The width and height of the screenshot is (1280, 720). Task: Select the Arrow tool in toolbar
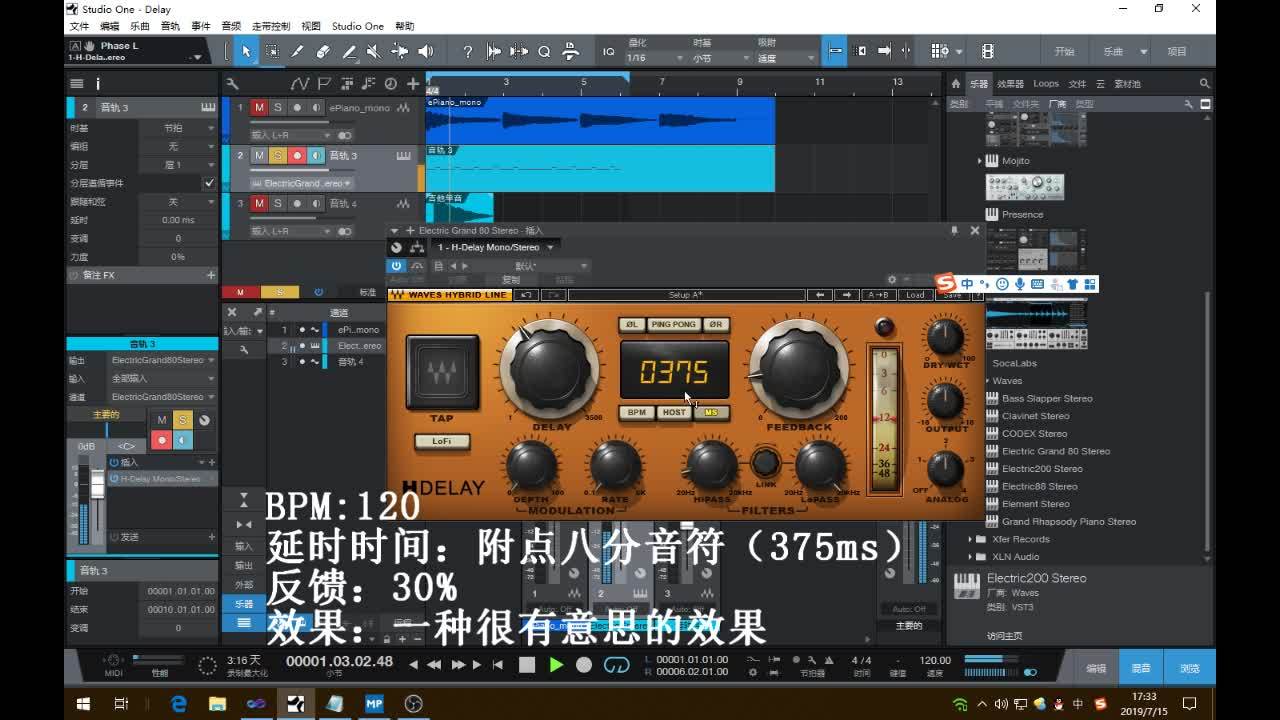pos(246,51)
